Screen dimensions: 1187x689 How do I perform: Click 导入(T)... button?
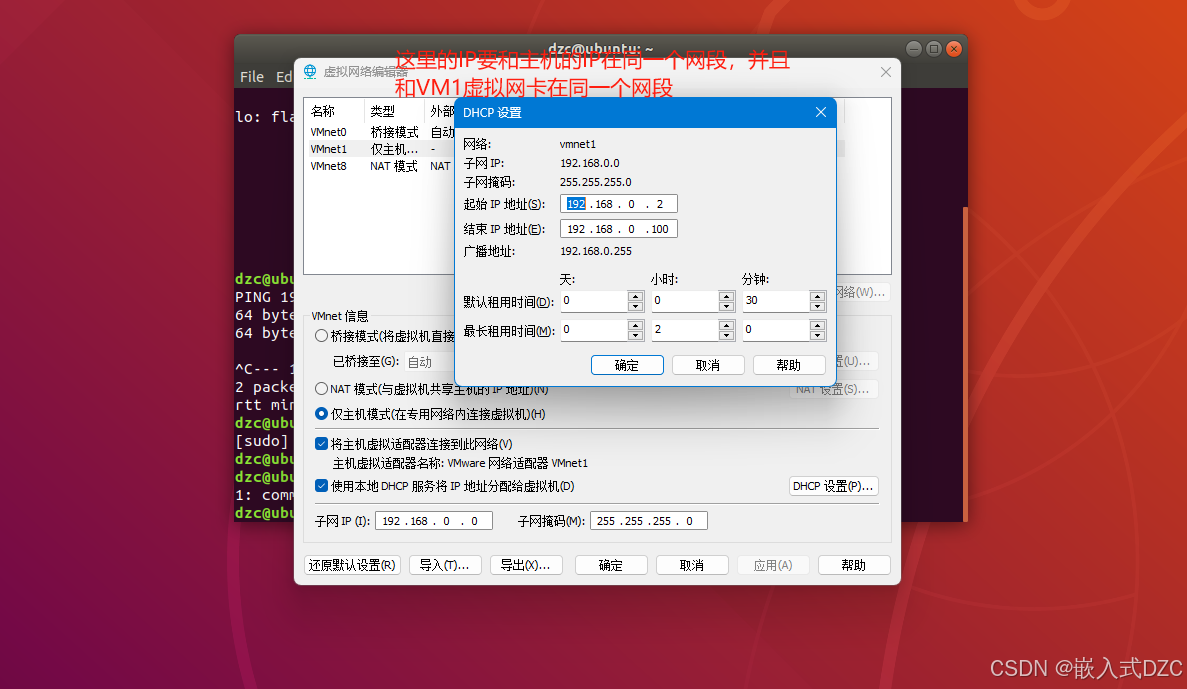click(x=445, y=565)
